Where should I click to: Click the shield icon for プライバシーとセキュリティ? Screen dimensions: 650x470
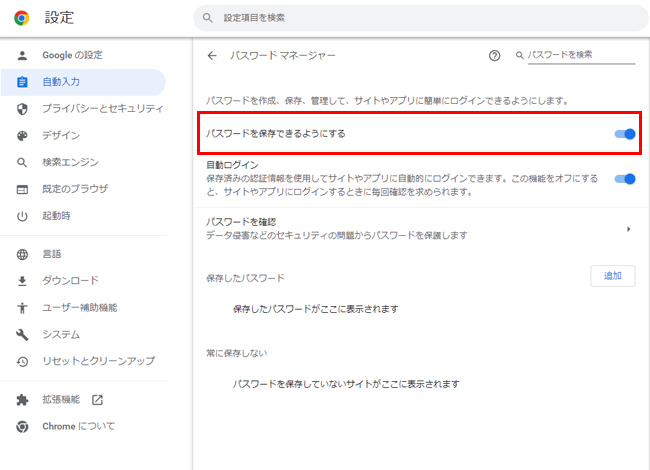(x=22, y=109)
